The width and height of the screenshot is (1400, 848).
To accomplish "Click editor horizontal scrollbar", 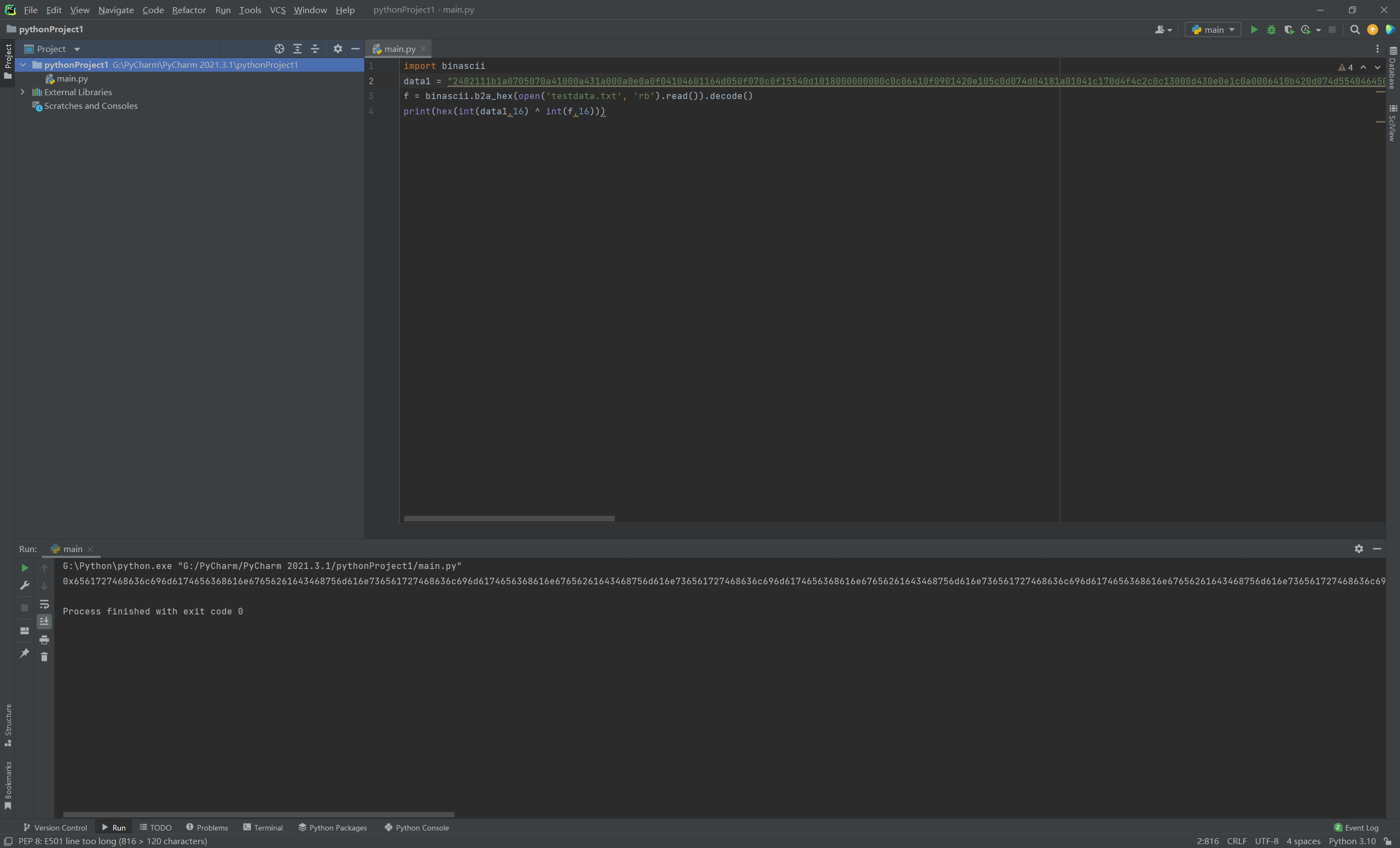I will [x=509, y=518].
